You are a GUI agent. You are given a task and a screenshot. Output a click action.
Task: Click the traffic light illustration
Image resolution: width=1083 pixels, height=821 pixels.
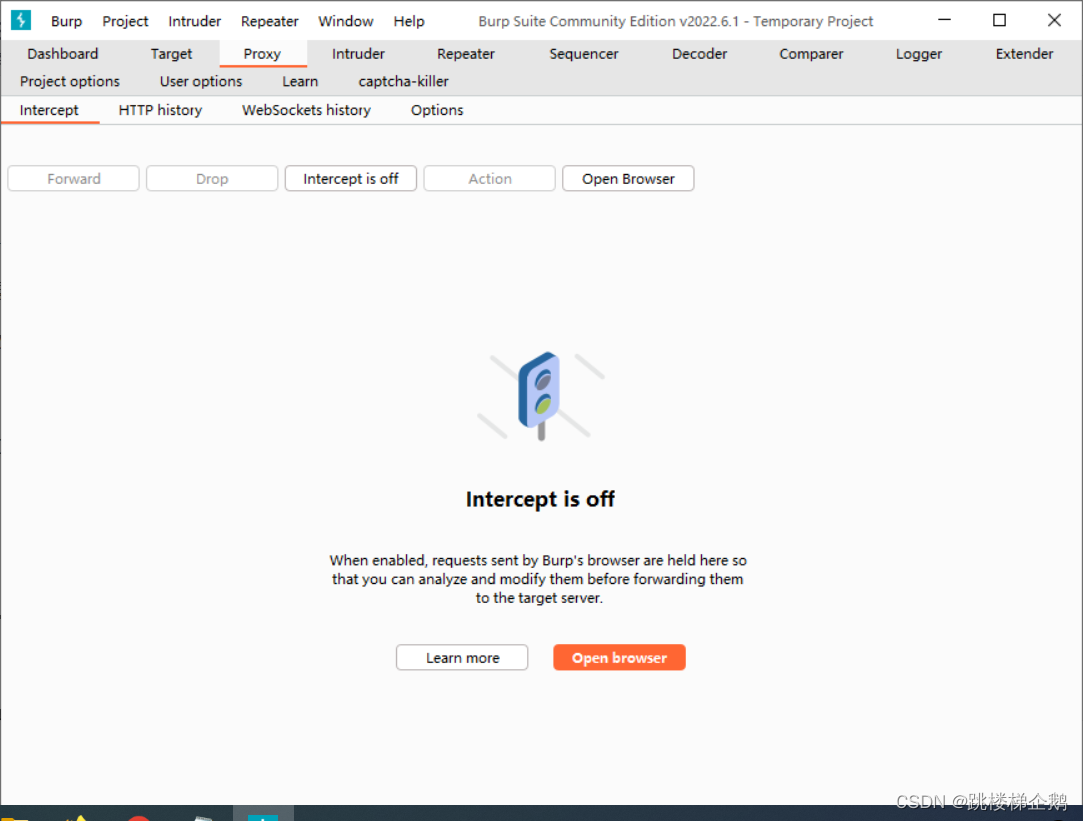point(541,395)
